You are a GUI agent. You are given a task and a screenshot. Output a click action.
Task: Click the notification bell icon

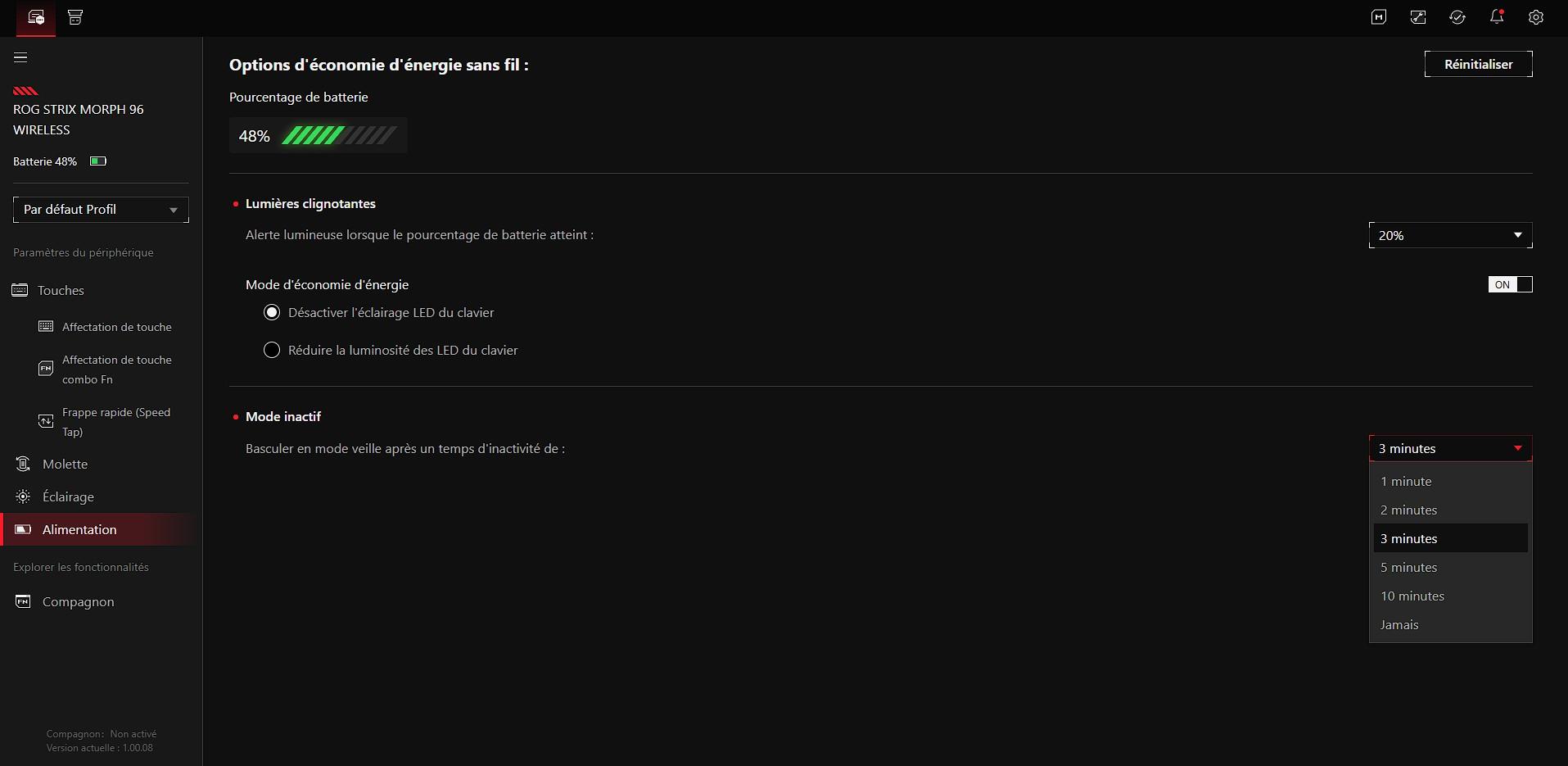point(1497,17)
